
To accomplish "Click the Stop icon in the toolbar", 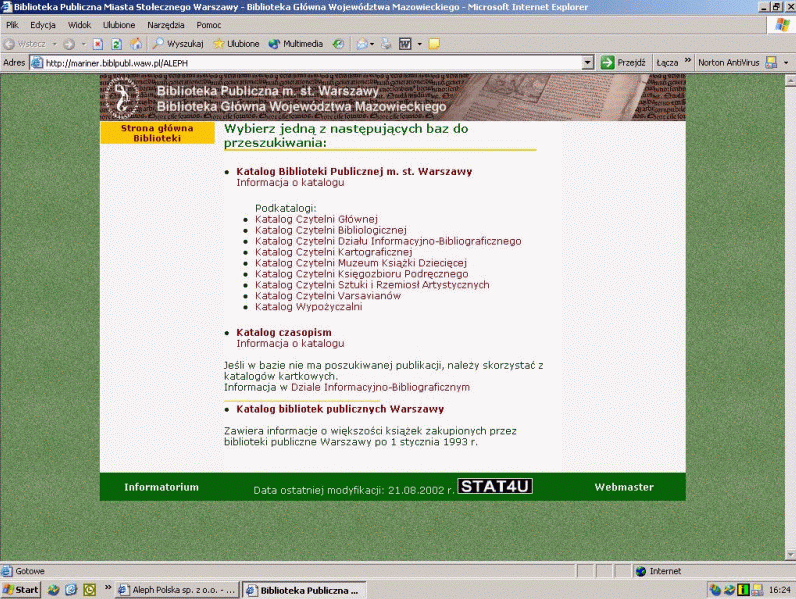I will pos(98,44).
